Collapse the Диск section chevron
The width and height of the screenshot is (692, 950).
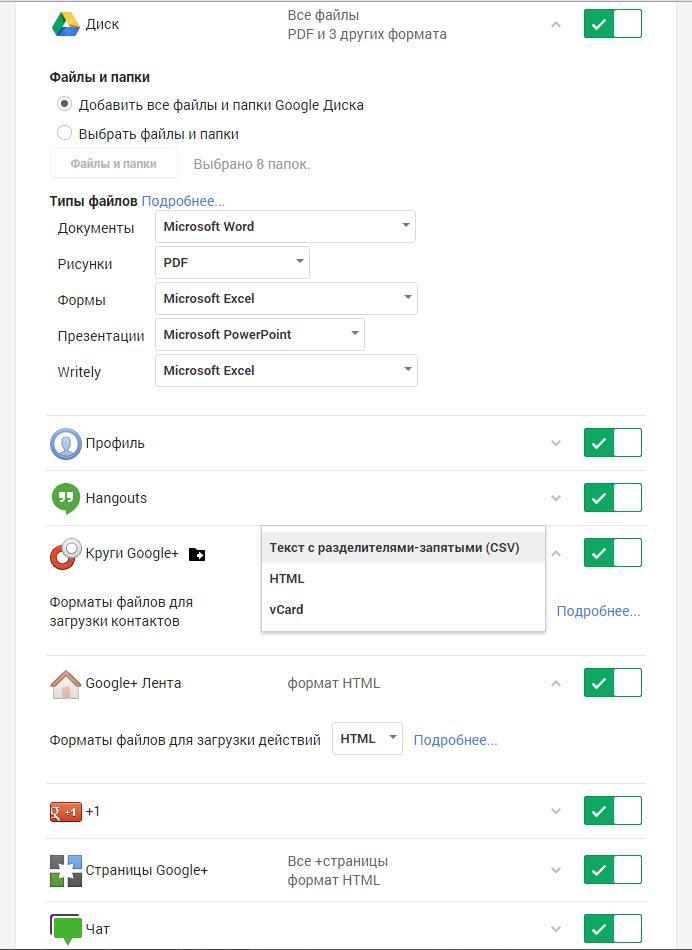coord(556,24)
